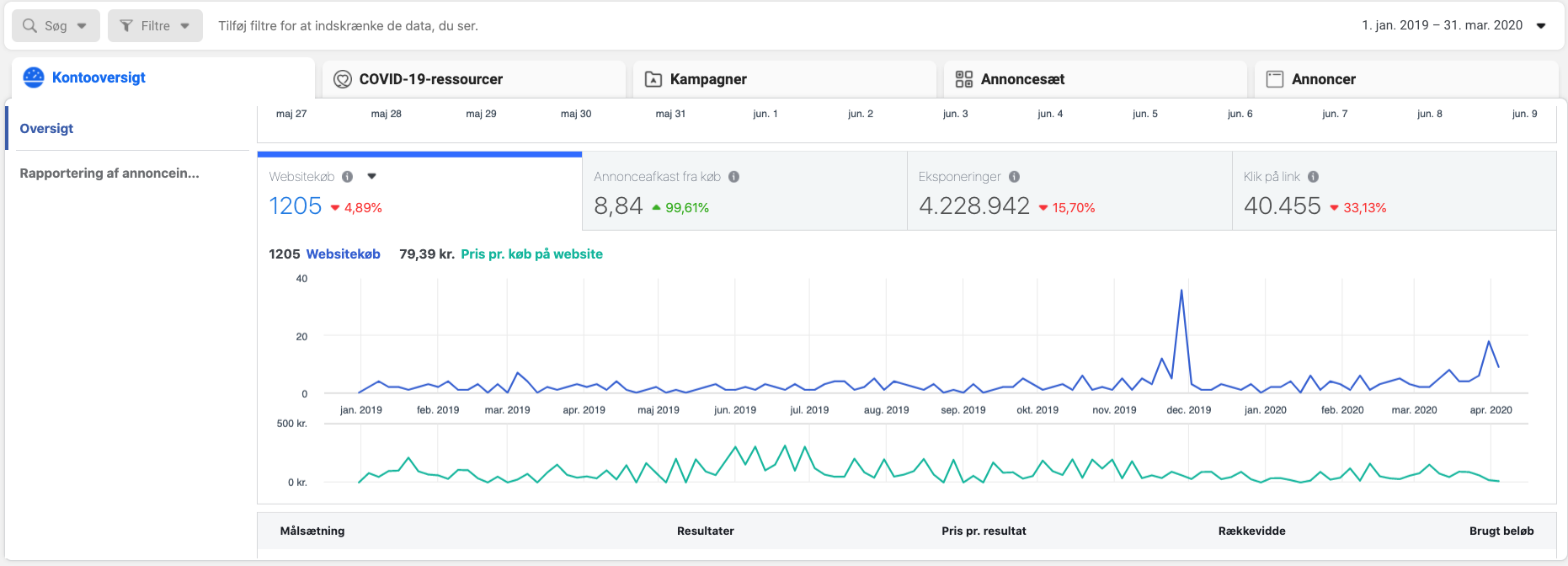Click the filter hint text input field
This screenshot has height=566, width=1568.
(x=758, y=26)
